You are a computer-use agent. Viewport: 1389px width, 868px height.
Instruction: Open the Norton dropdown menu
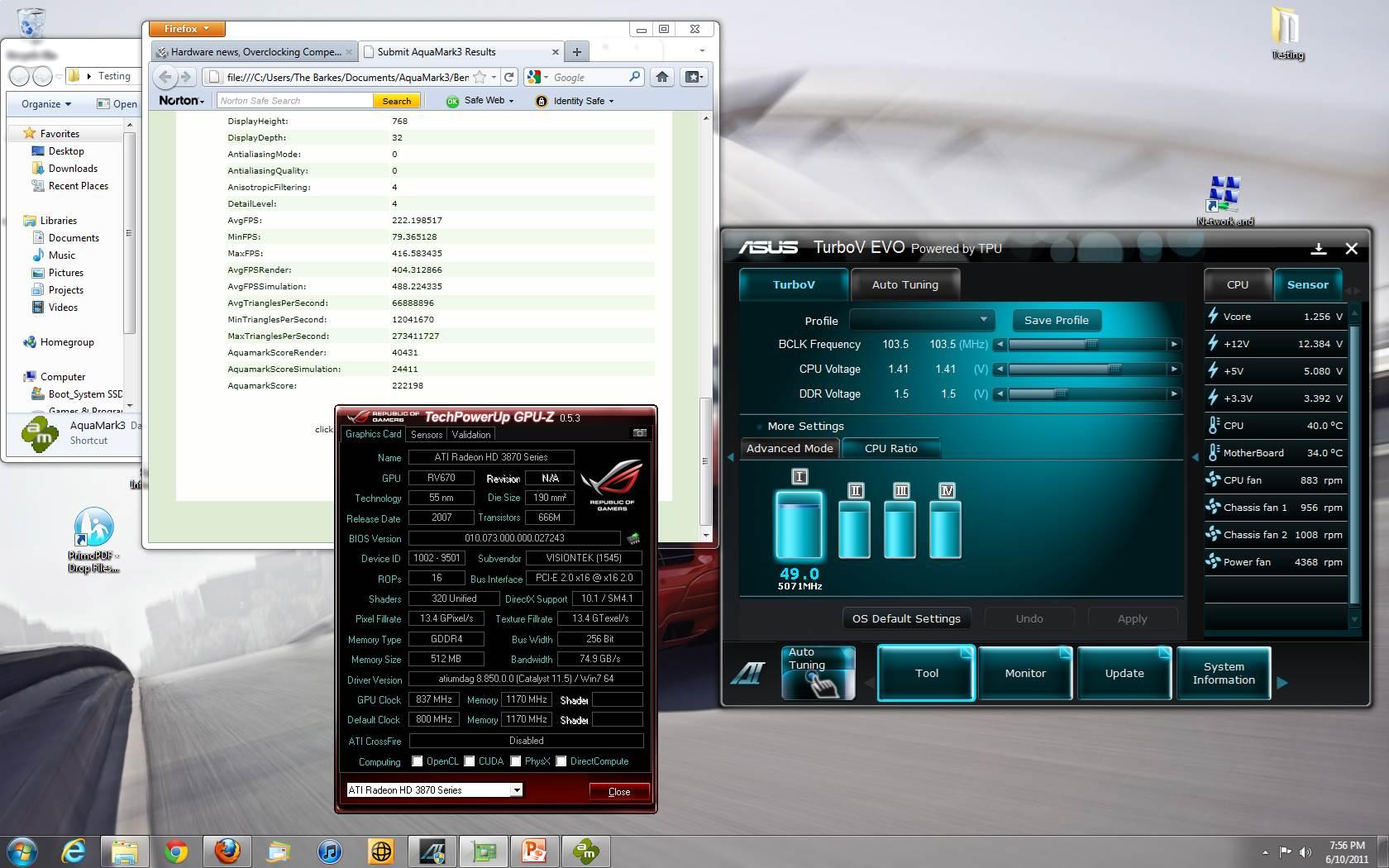181,101
